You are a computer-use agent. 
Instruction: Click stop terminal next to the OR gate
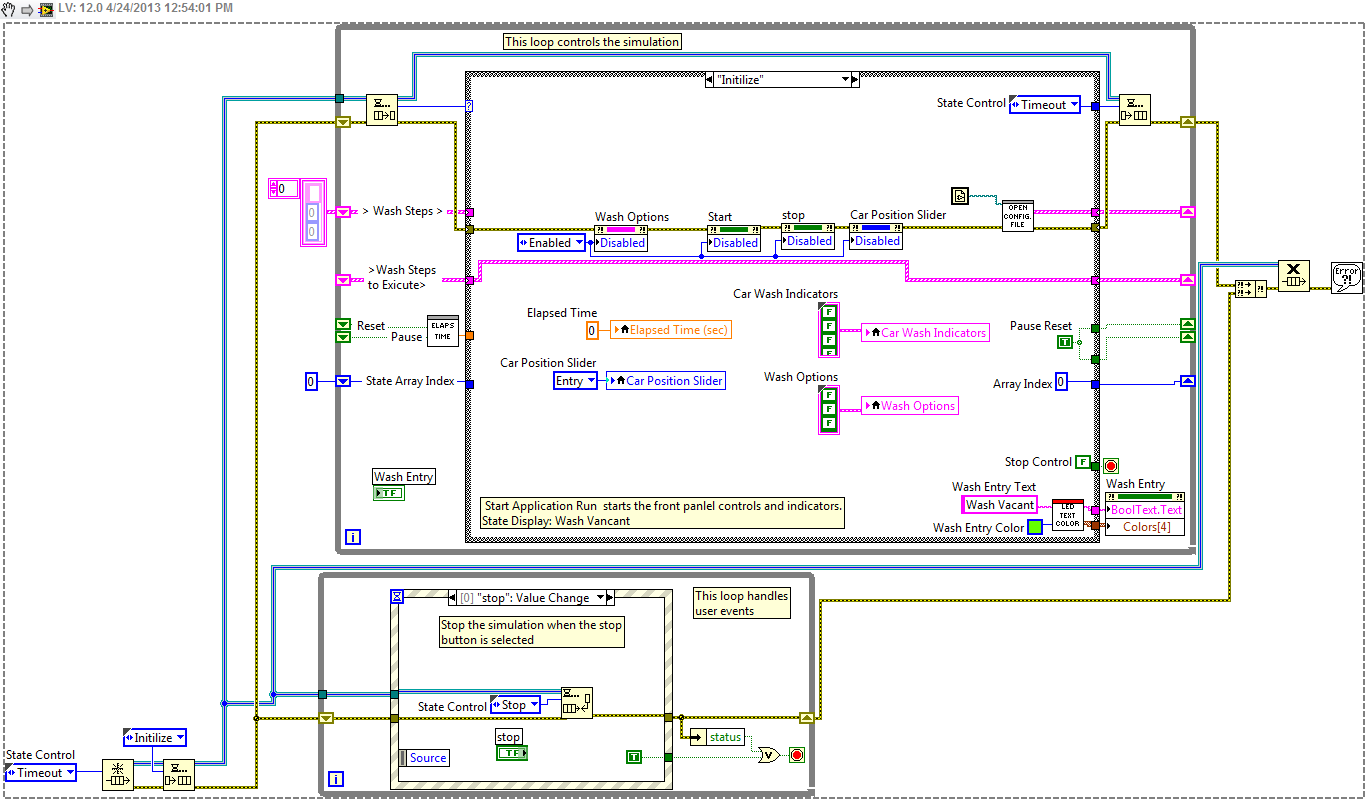pos(797,755)
